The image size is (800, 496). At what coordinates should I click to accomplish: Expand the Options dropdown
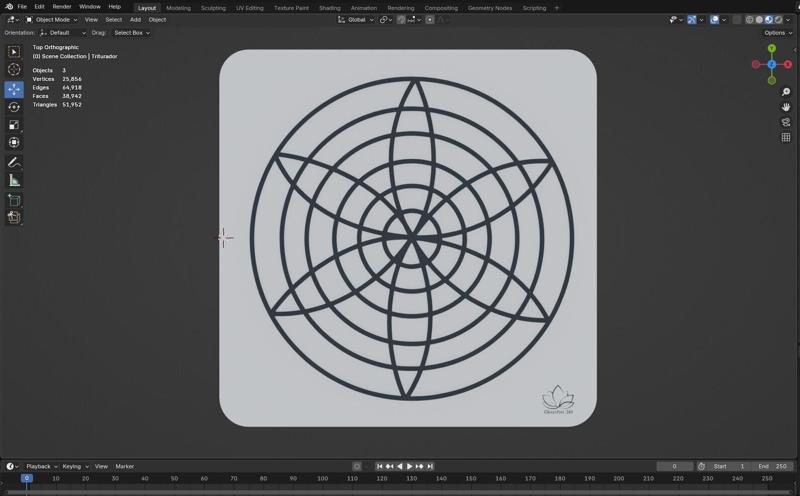click(x=778, y=33)
